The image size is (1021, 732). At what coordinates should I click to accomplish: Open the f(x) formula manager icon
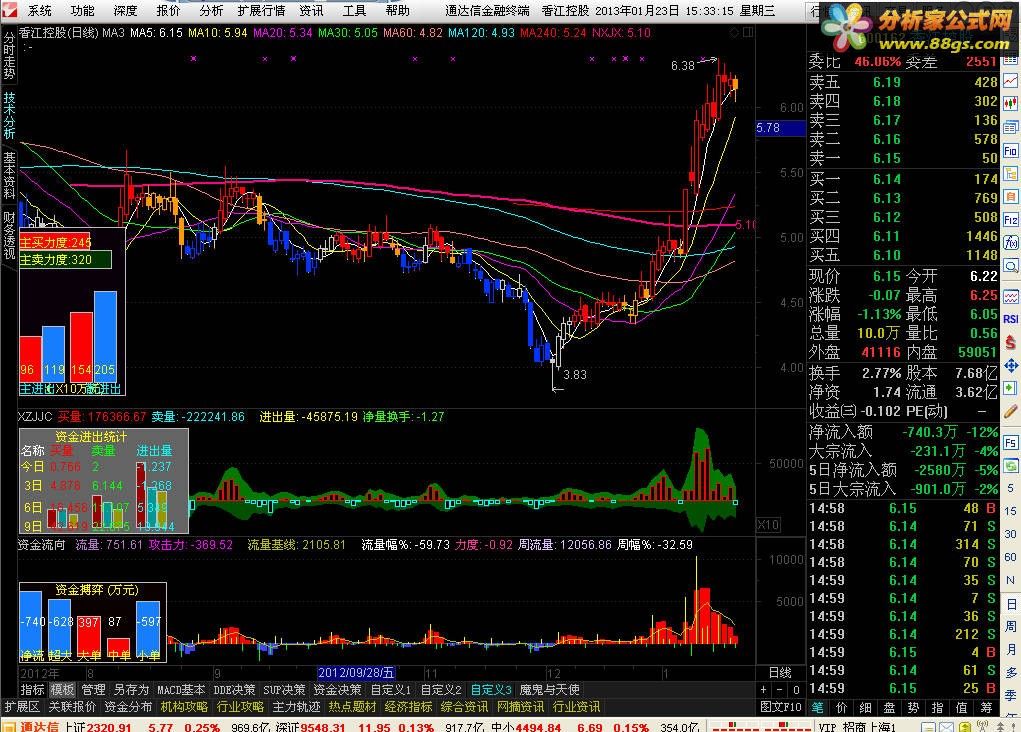coord(1011,243)
